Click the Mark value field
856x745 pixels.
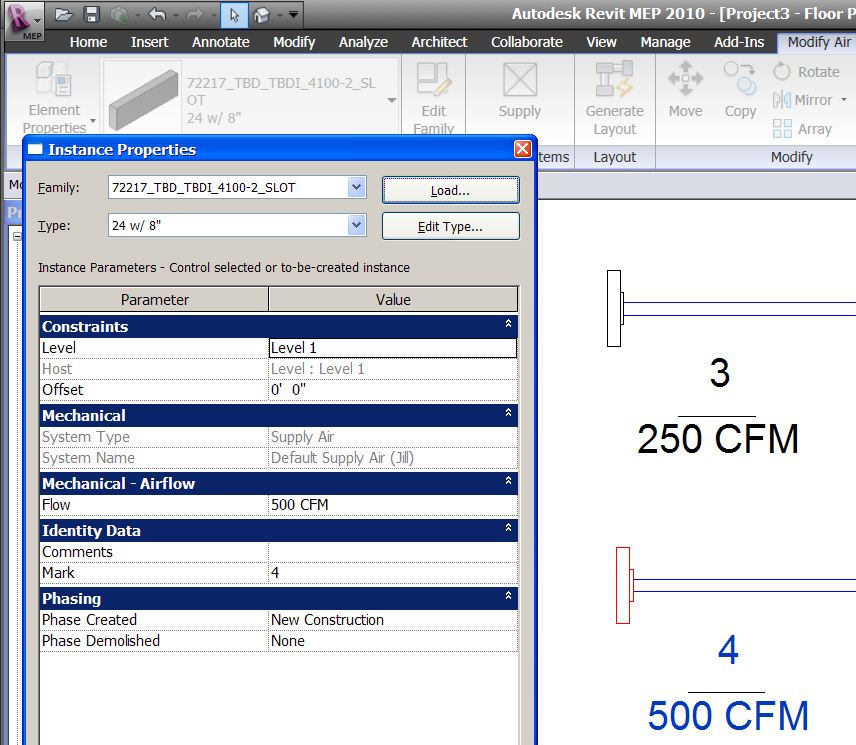click(393, 573)
